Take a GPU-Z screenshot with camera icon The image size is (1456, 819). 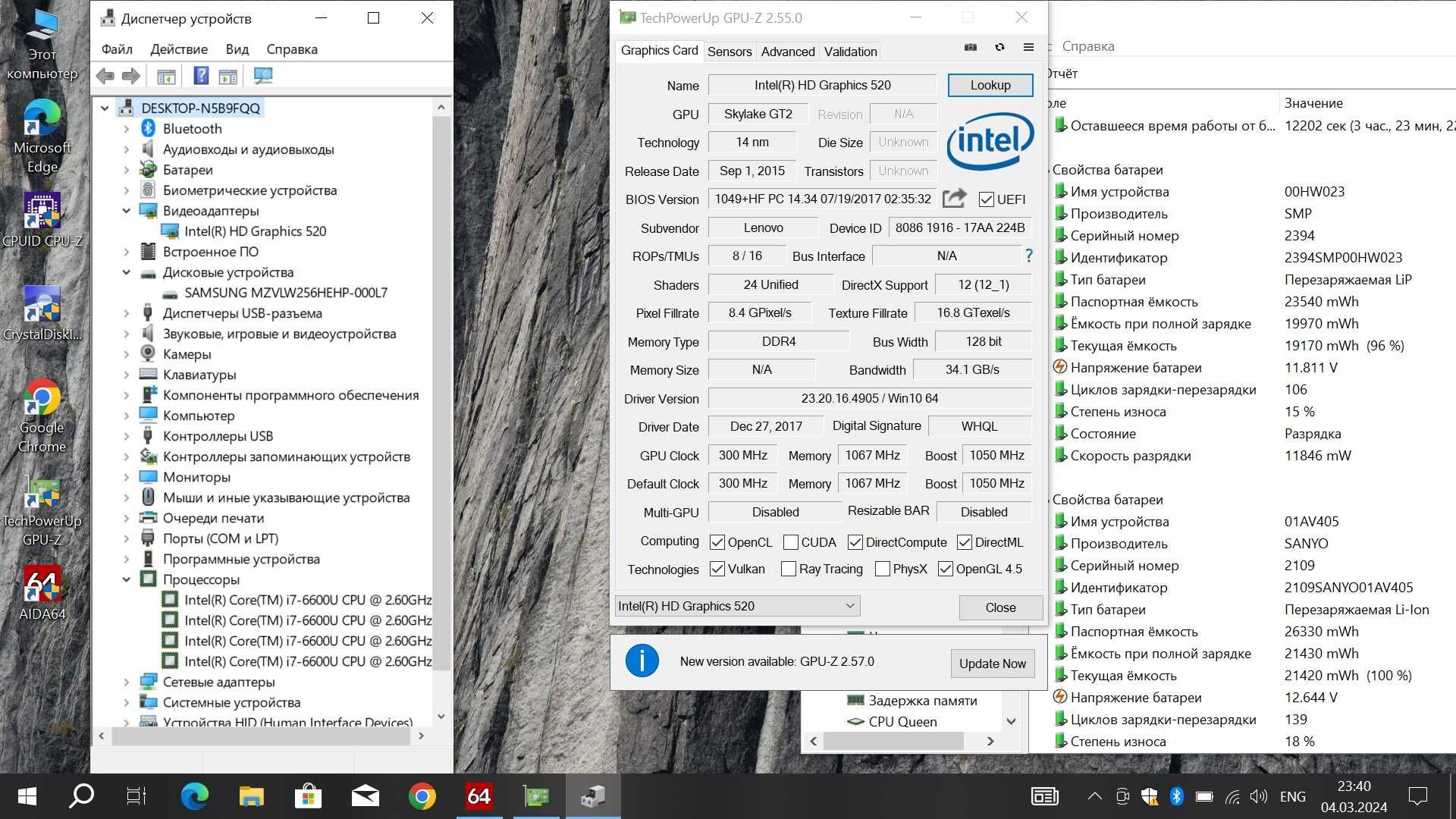[970, 47]
